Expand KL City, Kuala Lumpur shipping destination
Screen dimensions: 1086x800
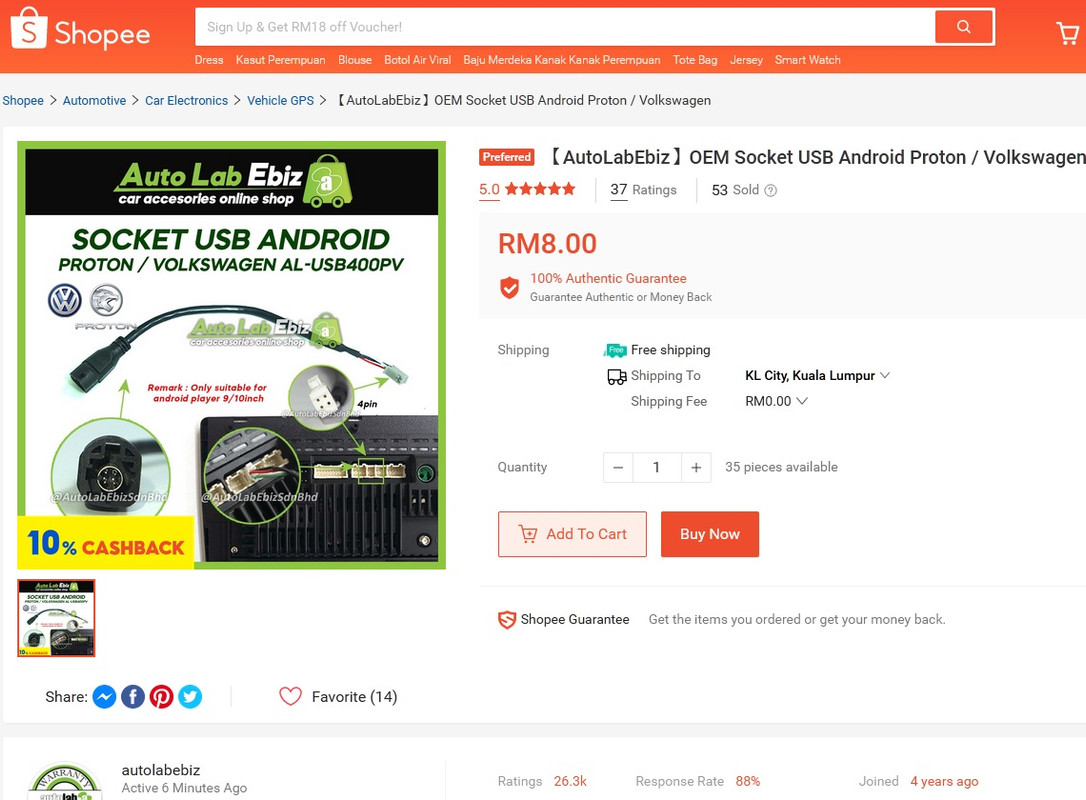coord(817,375)
